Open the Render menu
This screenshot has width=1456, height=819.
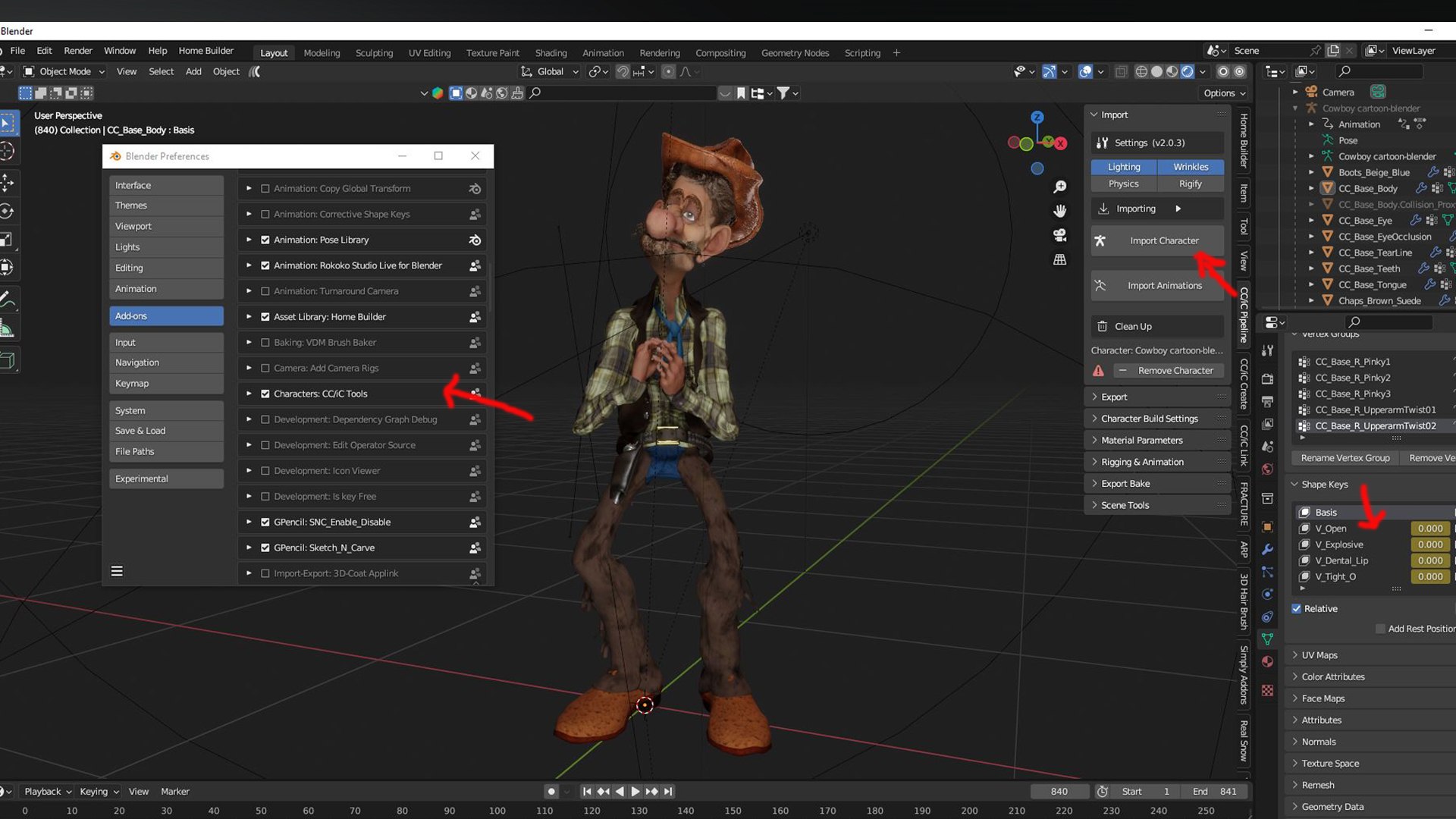pyautogui.click(x=77, y=51)
